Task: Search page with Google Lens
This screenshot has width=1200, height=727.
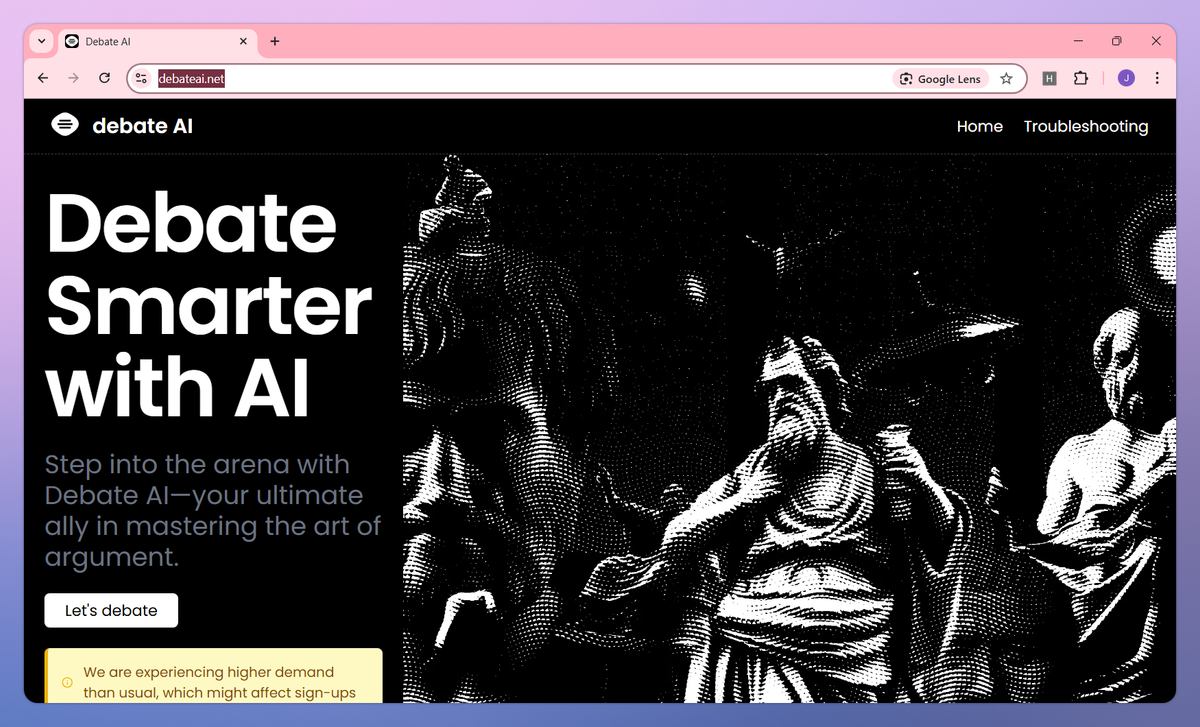Action: point(940,79)
